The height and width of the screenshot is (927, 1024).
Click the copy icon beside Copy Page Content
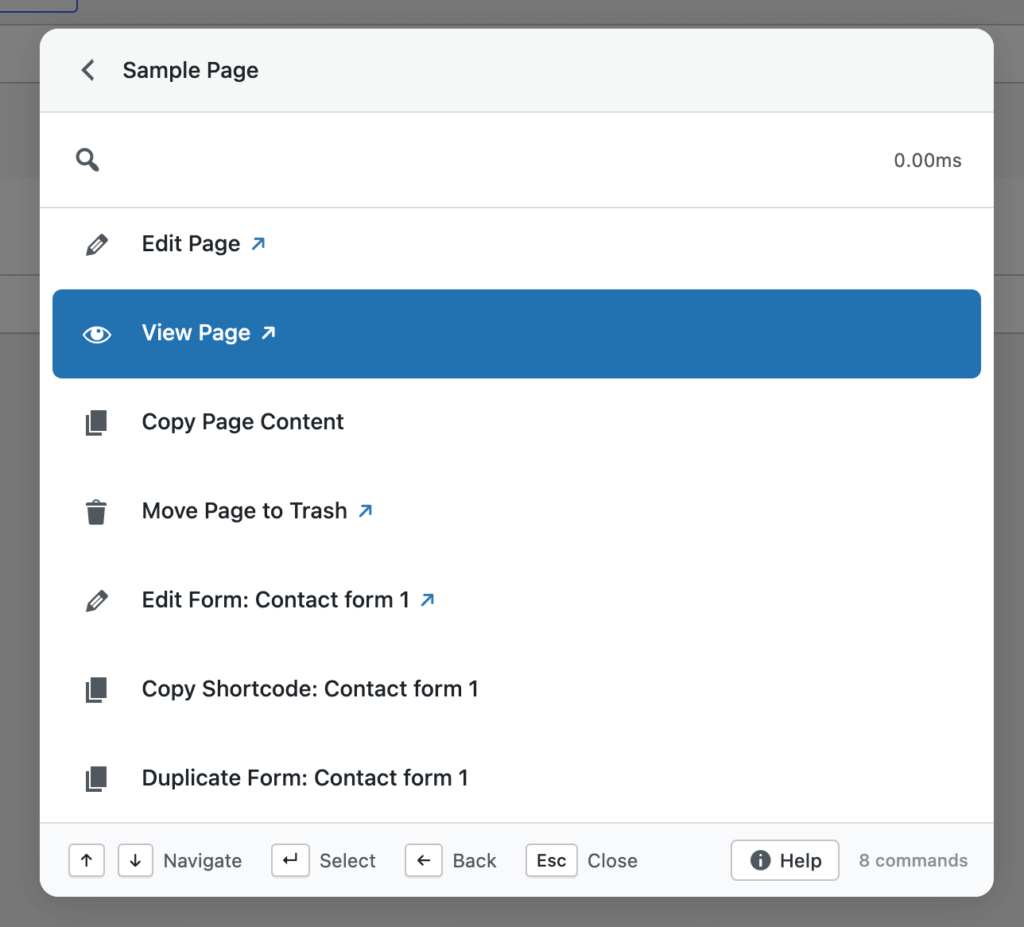click(x=96, y=422)
